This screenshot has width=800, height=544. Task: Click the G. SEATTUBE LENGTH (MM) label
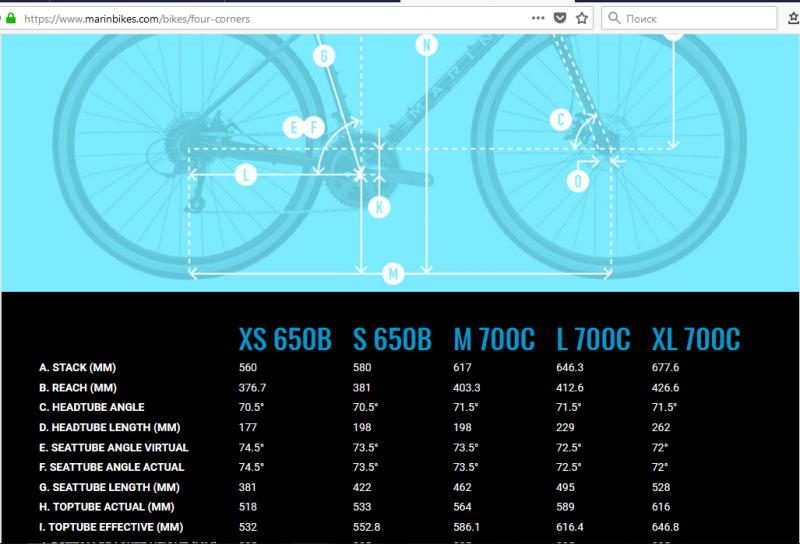tap(109, 487)
